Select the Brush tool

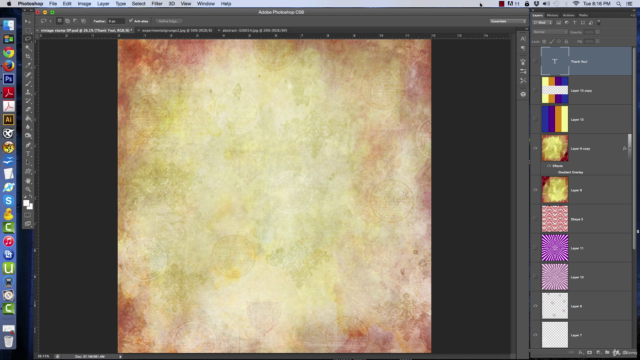click(28, 83)
